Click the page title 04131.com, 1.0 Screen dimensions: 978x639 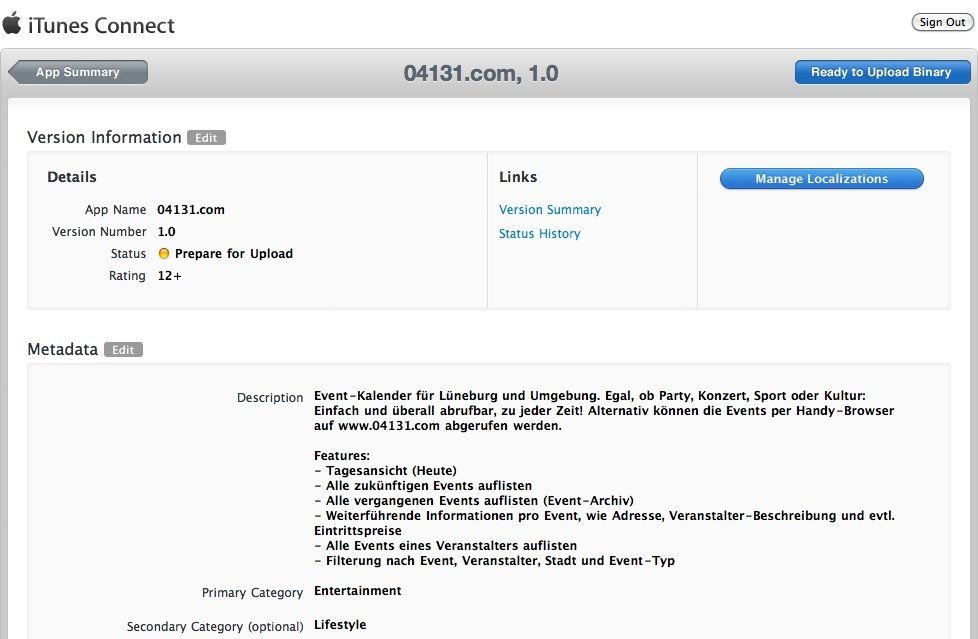(x=481, y=73)
